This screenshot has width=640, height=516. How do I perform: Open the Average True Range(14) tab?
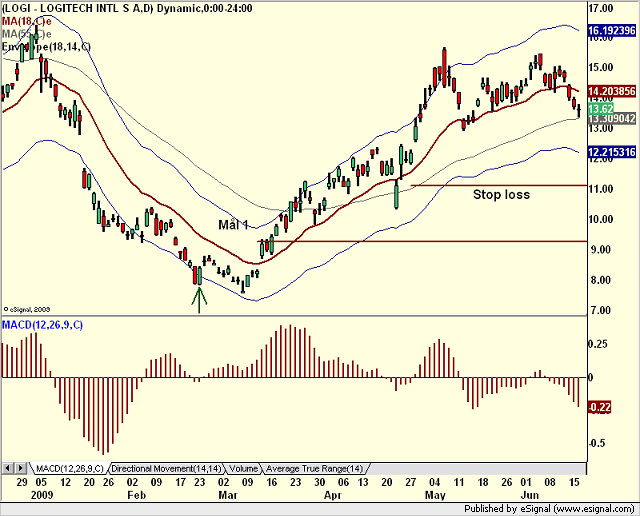pyautogui.click(x=315, y=468)
